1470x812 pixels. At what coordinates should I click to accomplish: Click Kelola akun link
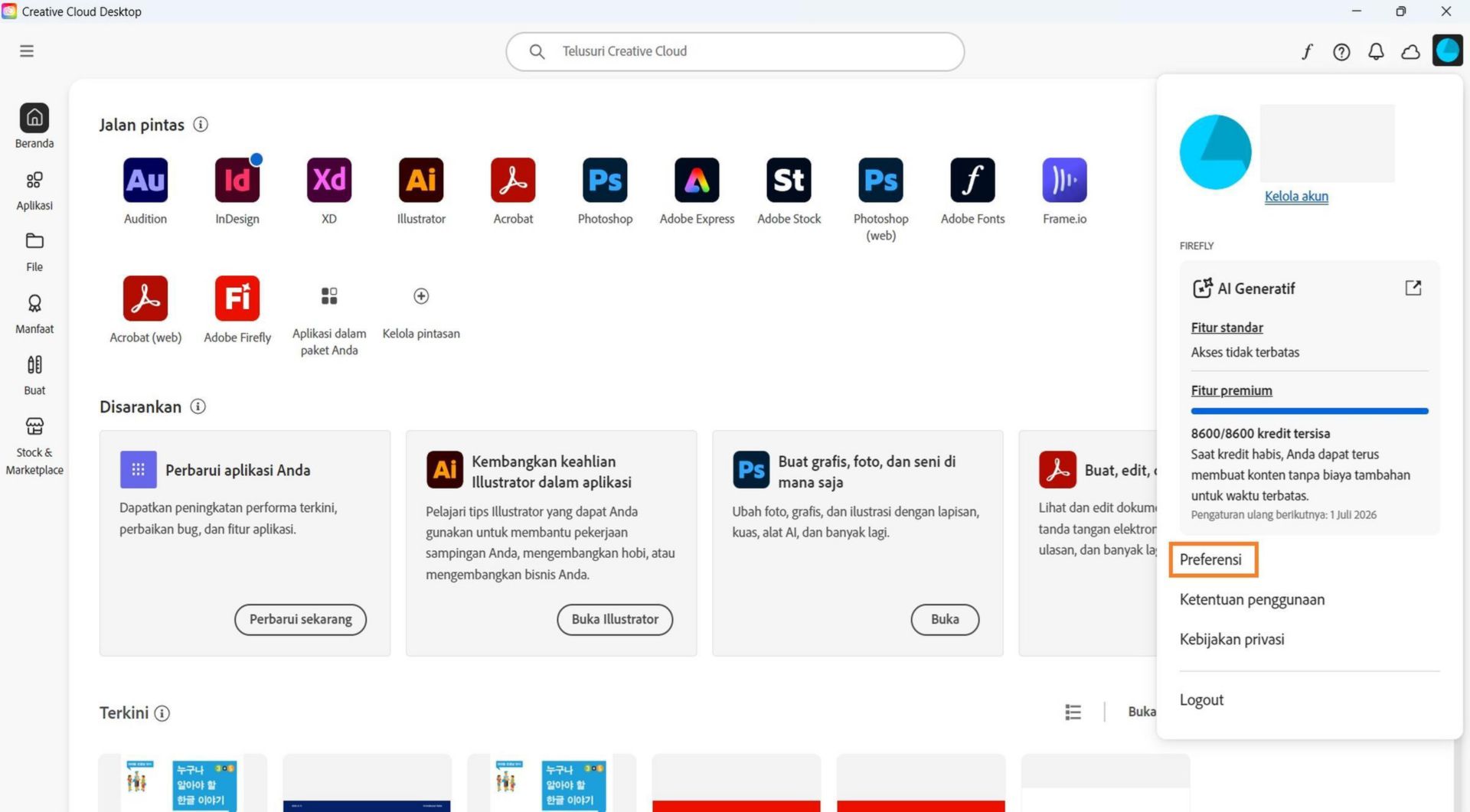pyautogui.click(x=1296, y=196)
